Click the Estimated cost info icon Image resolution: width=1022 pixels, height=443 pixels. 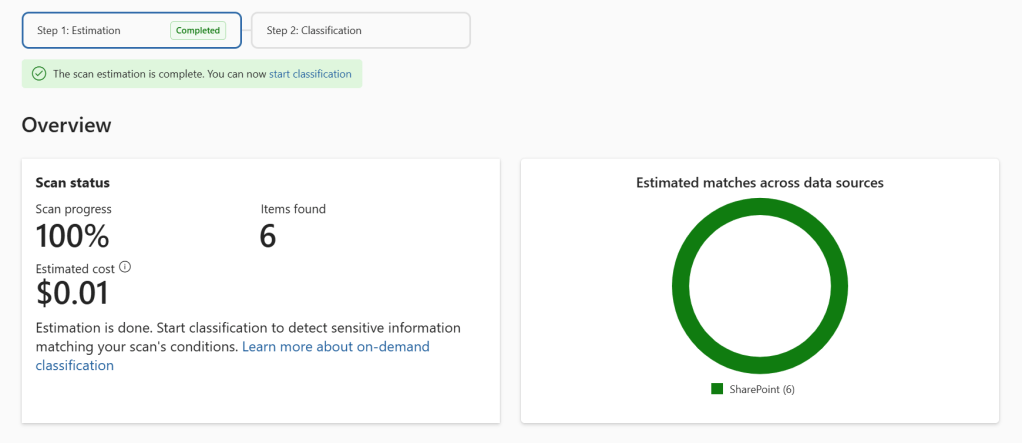pos(125,268)
